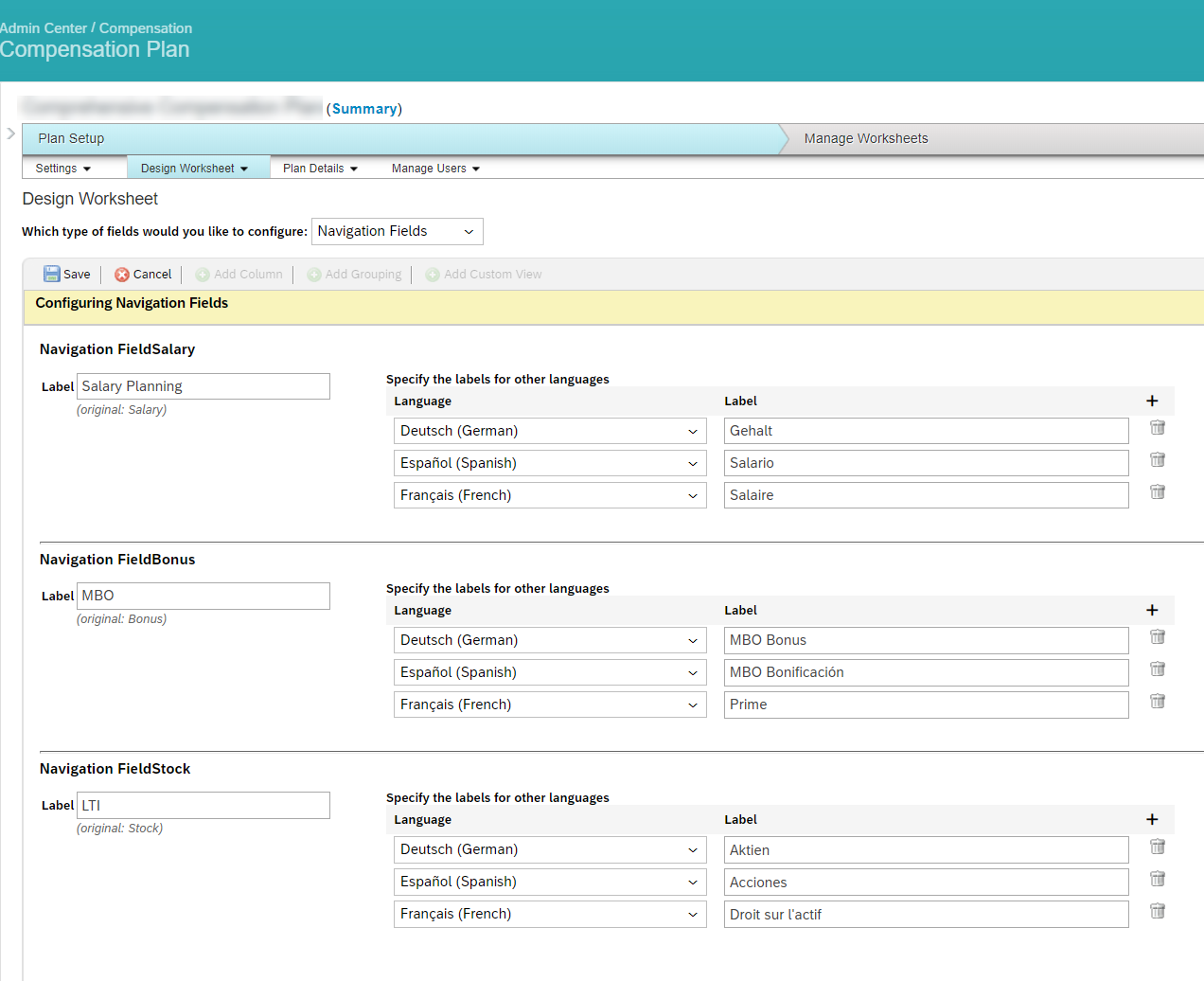
Task: Click the Cancel button
Action: (143, 275)
